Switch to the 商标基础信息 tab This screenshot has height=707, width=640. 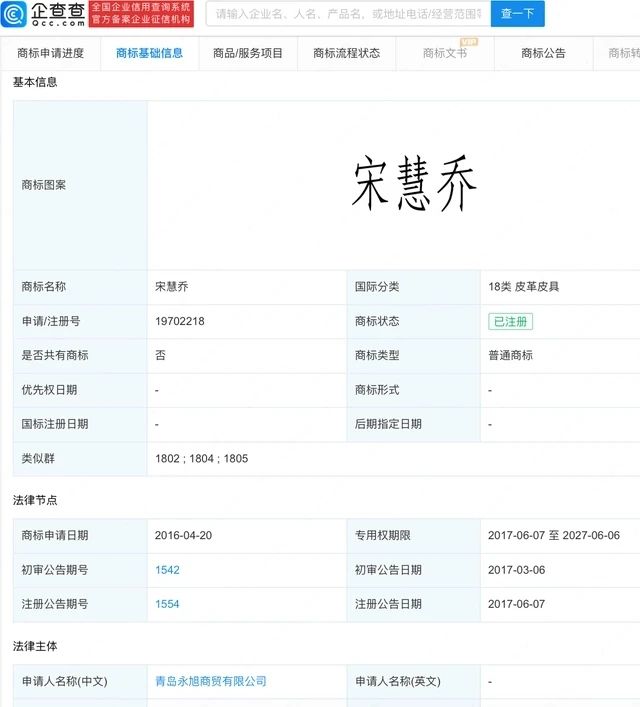pos(149,53)
